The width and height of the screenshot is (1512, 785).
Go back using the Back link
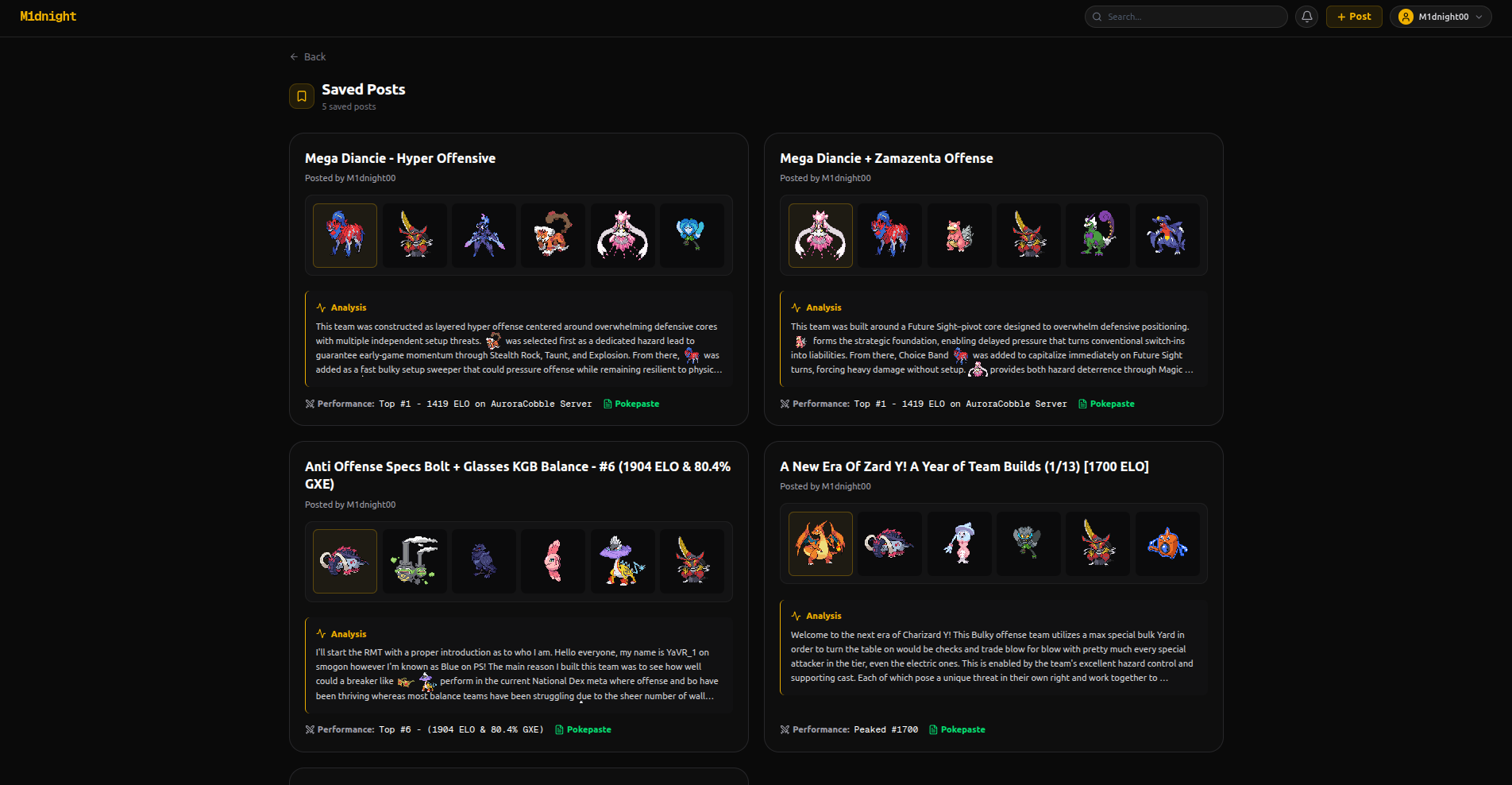click(308, 57)
